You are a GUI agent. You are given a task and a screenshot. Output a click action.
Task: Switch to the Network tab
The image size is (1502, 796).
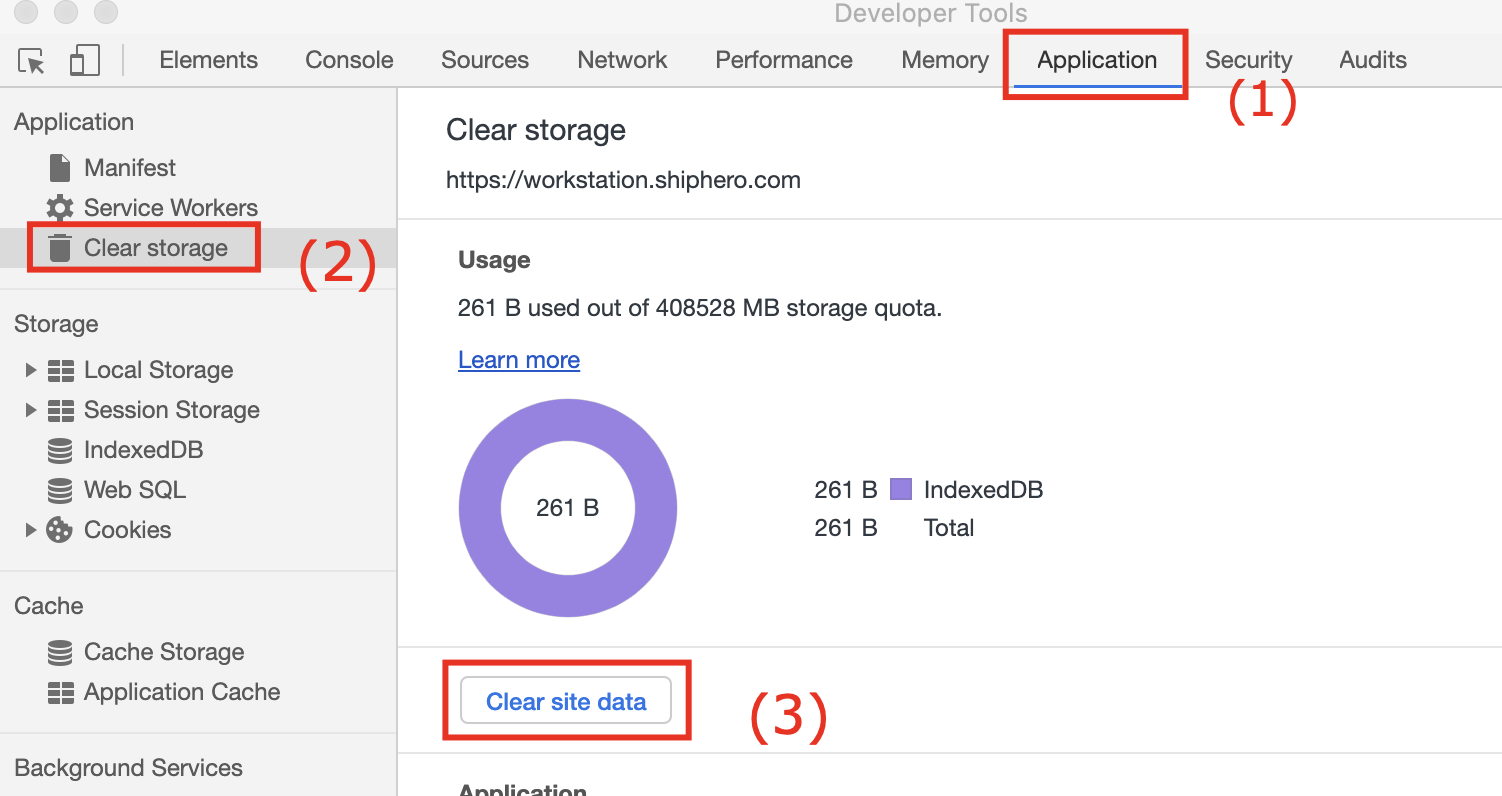pyautogui.click(x=622, y=60)
